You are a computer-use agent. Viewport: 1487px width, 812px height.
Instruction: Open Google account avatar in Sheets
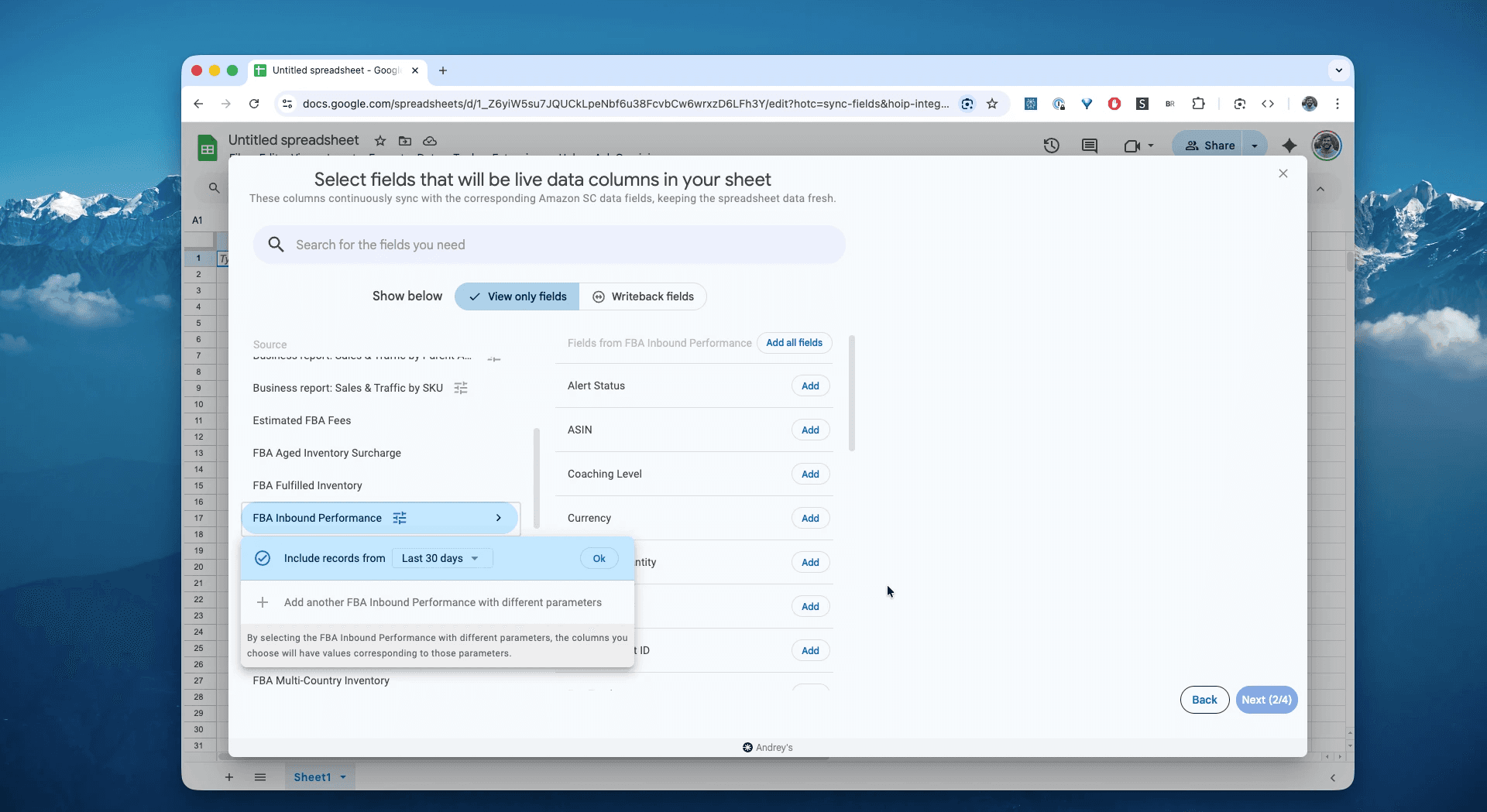click(x=1327, y=146)
